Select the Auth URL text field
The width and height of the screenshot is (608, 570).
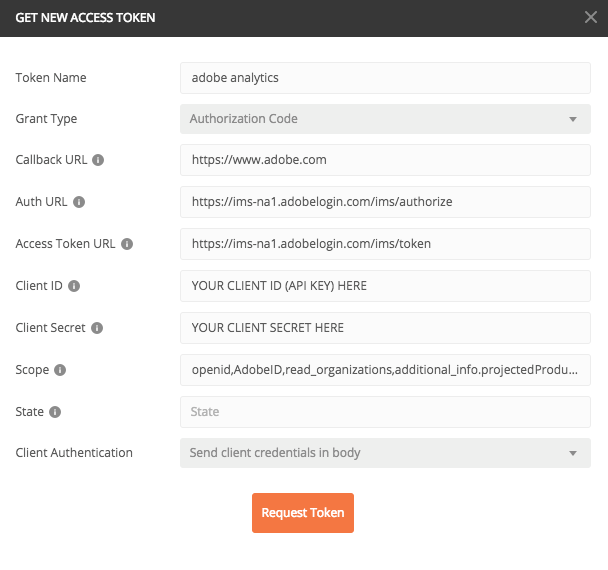pyautogui.click(x=385, y=202)
